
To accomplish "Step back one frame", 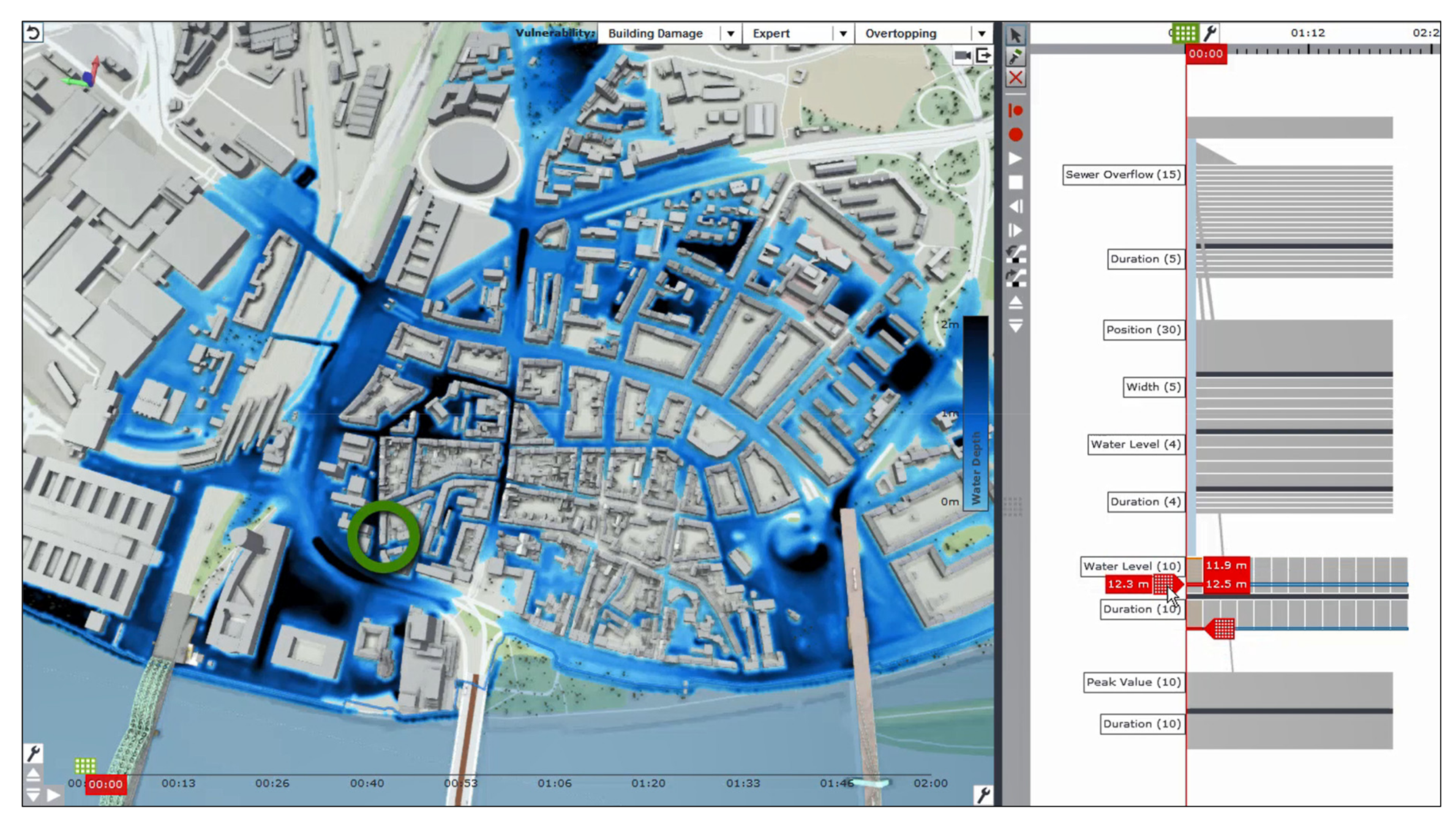I will (x=1015, y=206).
